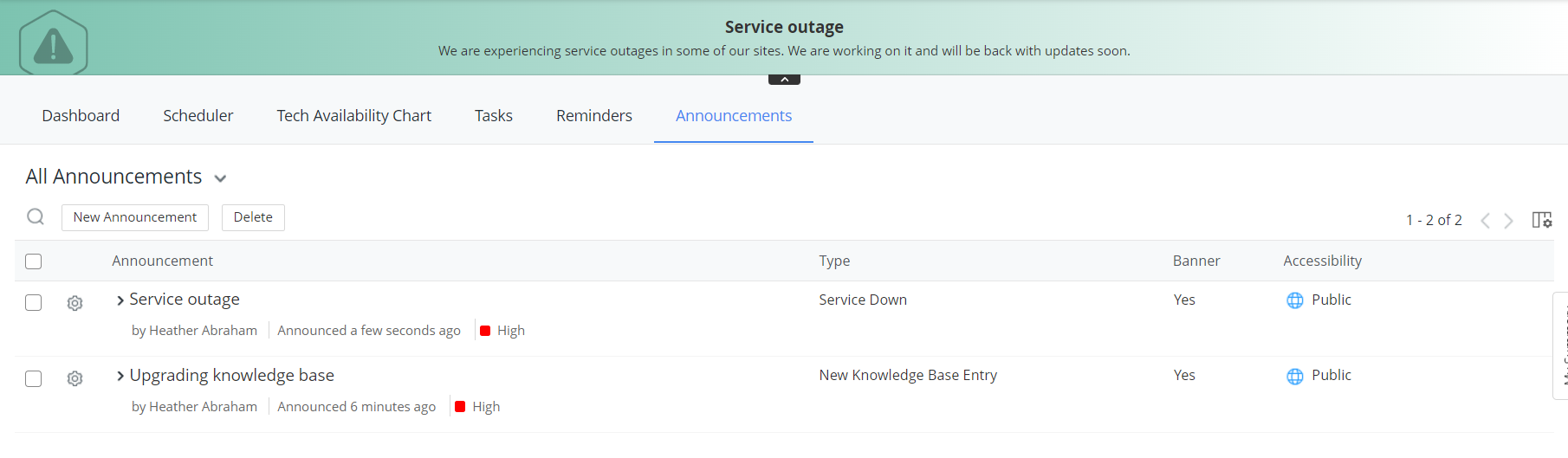Collapse the announcement banner with the arrow

[x=784, y=80]
